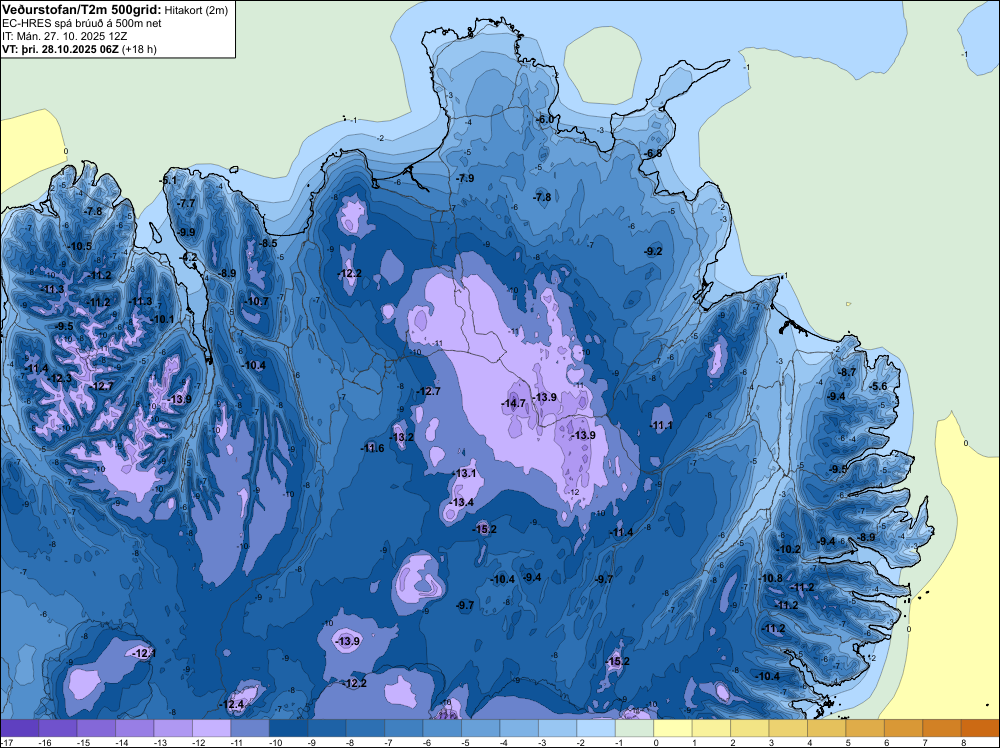
Task: Click the 'EC-HRES spá brúuð á 500m net' line
Action: (81, 24)
